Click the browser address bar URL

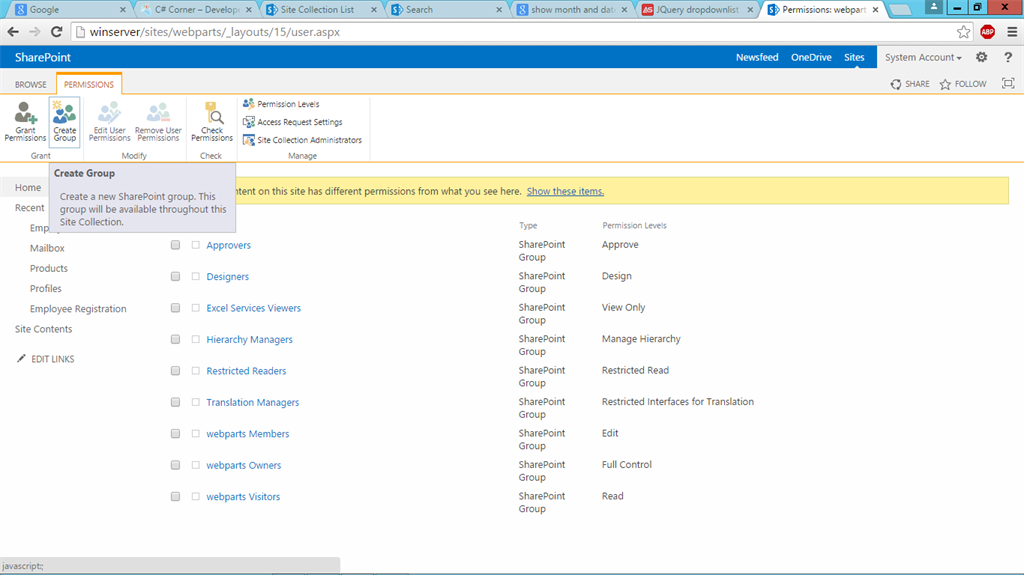(x=215, y=32)
